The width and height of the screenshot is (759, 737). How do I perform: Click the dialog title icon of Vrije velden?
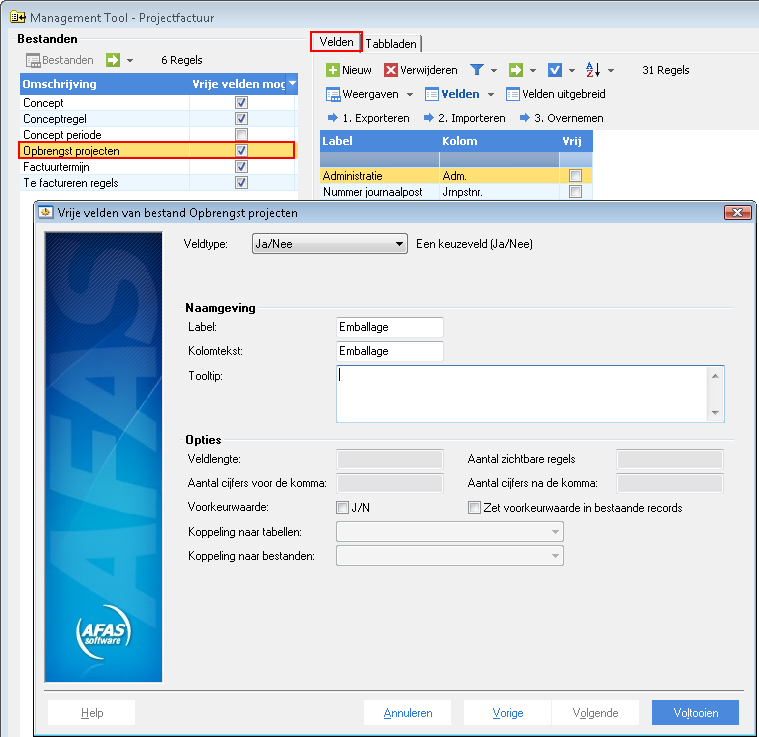[46, 212]
